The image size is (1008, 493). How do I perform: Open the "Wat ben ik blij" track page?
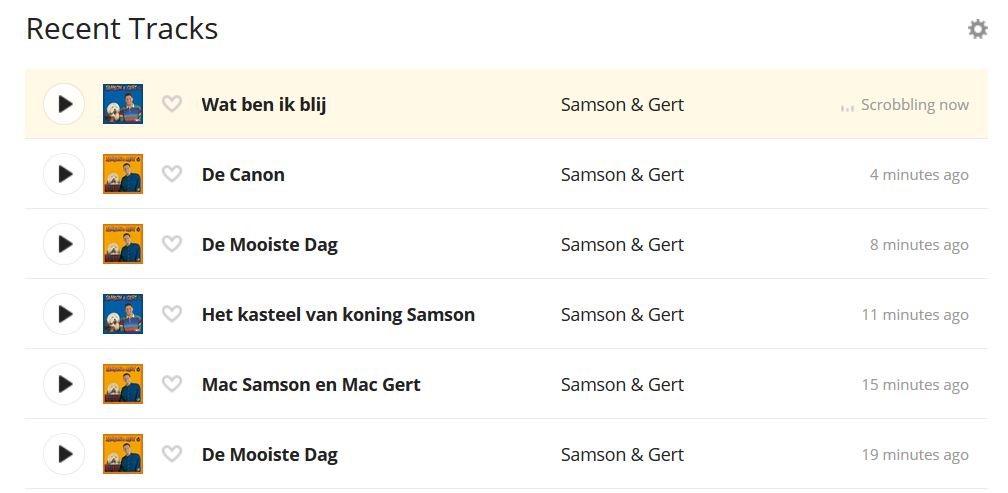(x=264, y=104)
